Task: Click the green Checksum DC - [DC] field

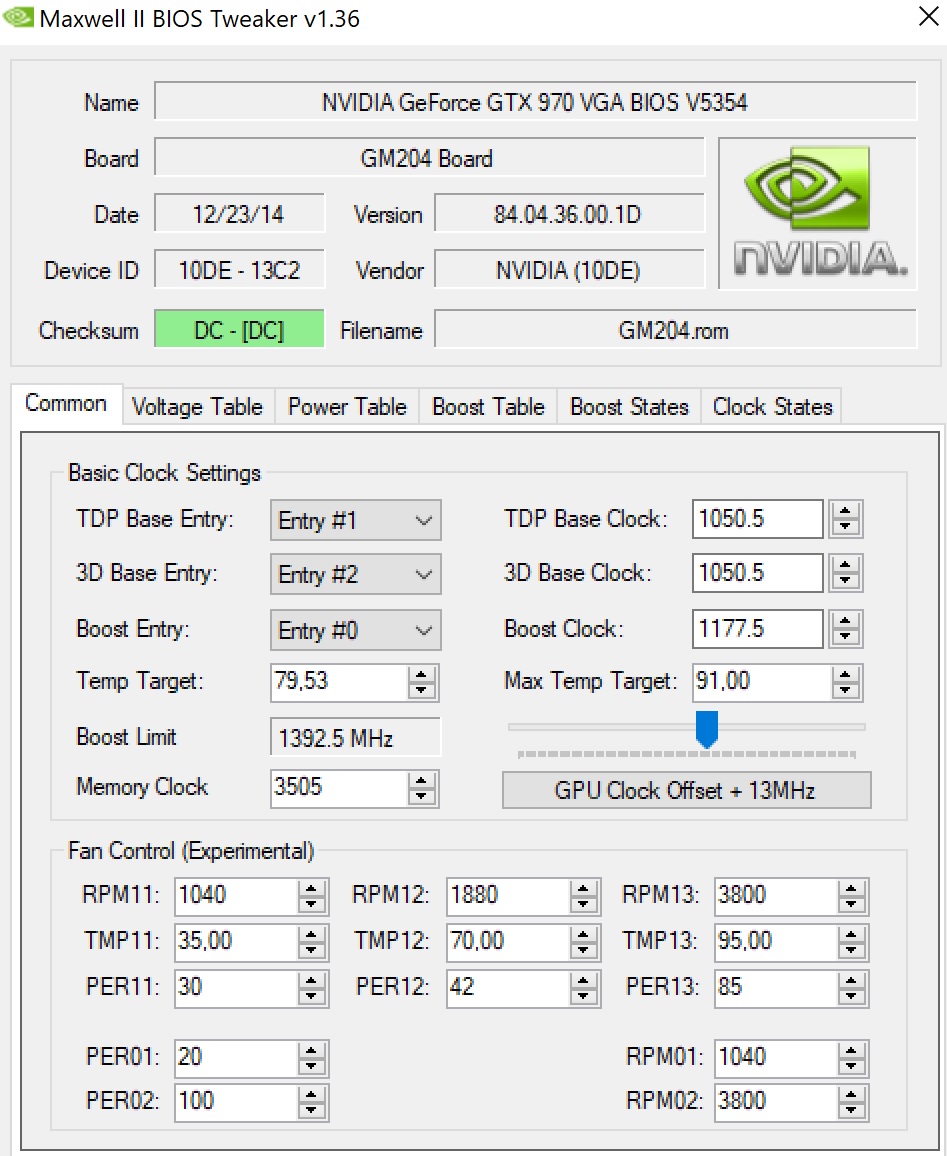Action: (240, 329)
